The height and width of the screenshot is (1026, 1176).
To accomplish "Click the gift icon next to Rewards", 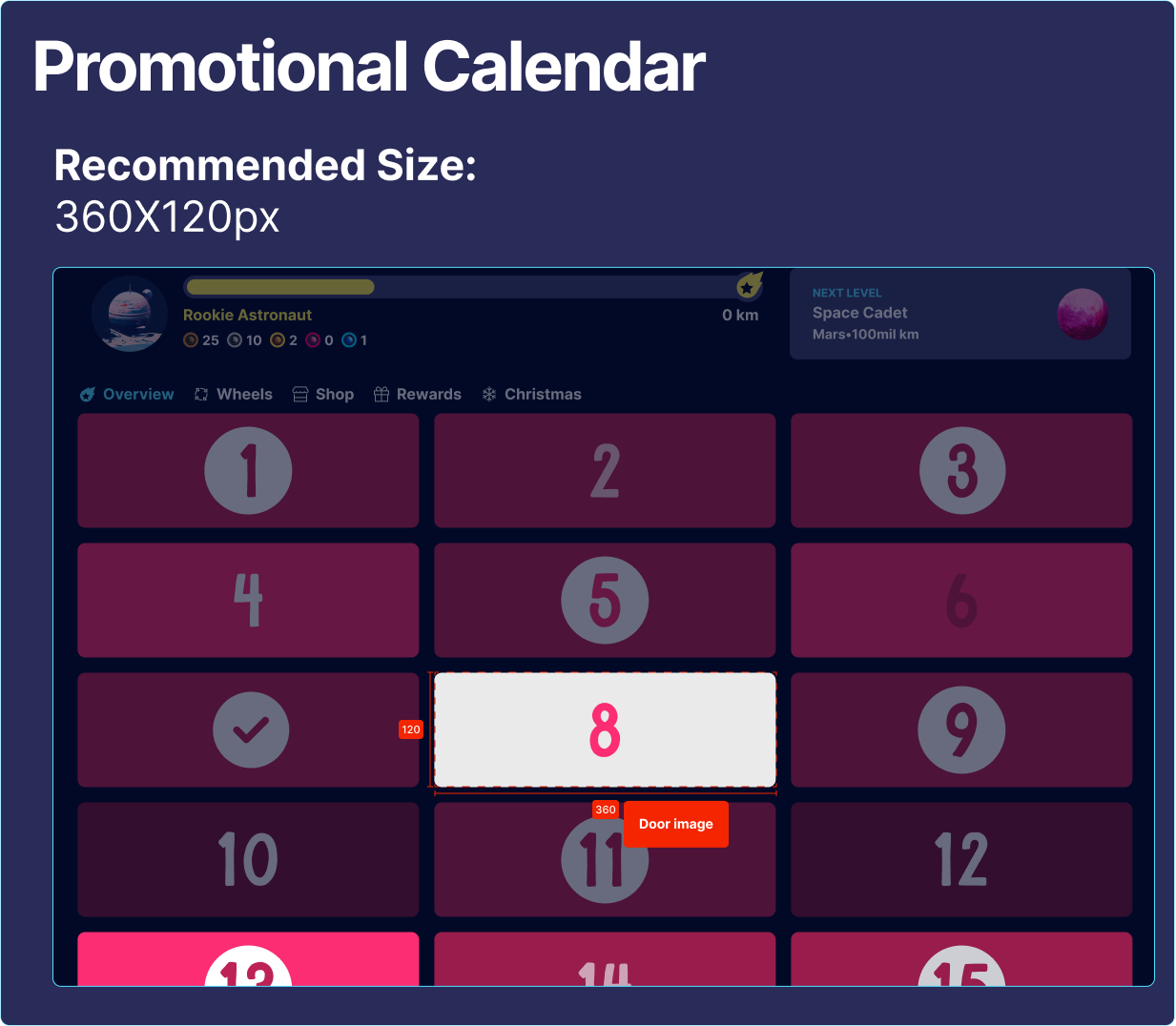I will 382,395.
